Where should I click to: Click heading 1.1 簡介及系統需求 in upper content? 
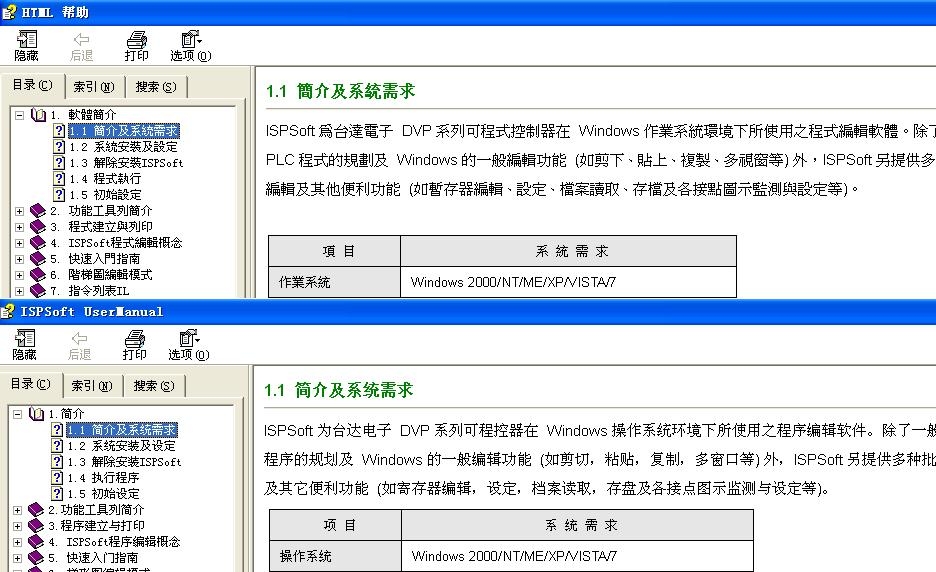[340, 91]
